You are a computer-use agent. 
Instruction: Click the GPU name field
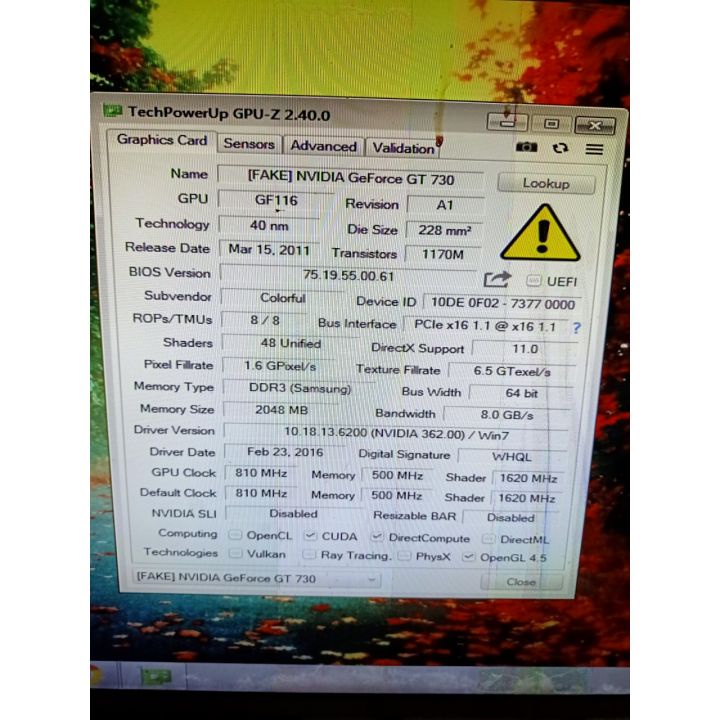click(350, 178)
